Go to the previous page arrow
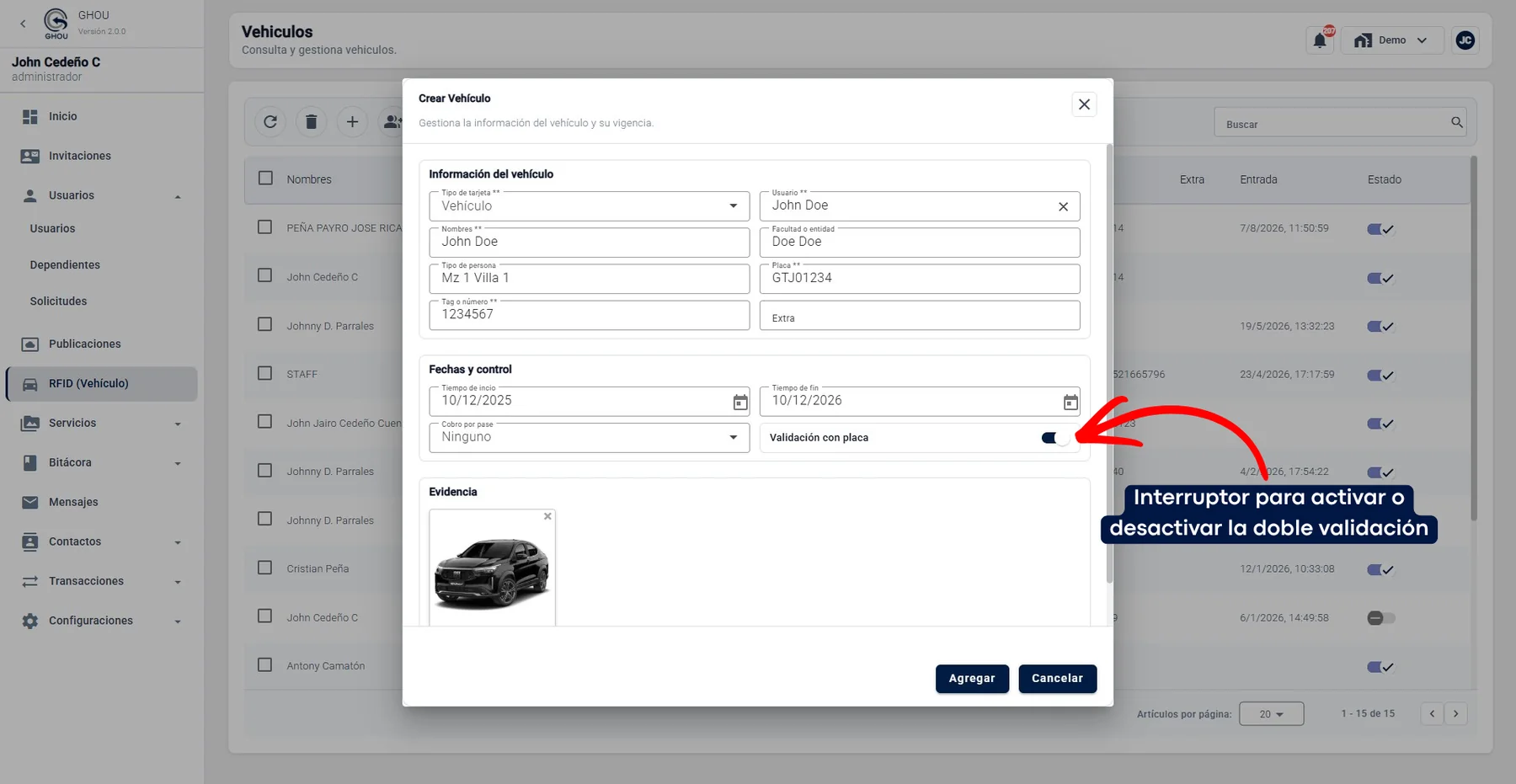This screenshot has height=784, width=1516. [1432, 713]
